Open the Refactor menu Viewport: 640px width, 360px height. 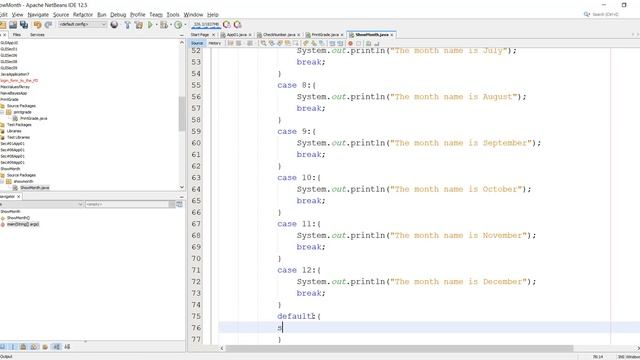tap(83, 15)
